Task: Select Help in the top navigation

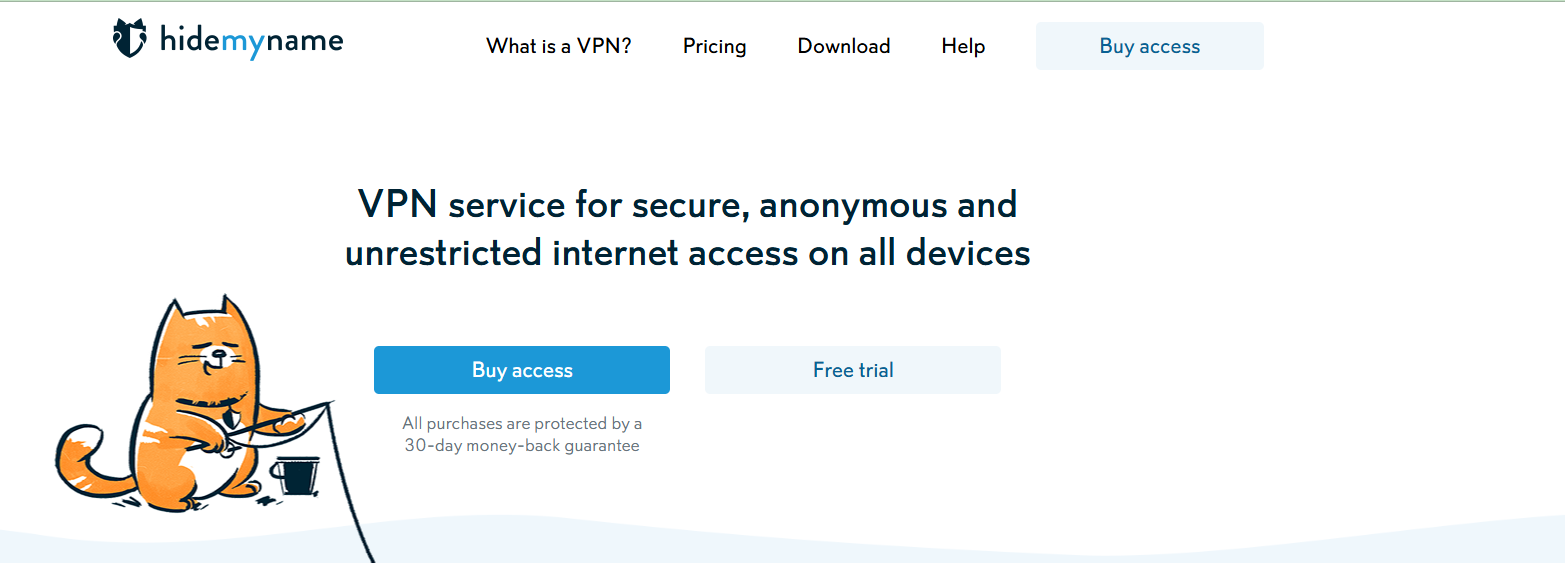Action: (x=963, y=46)
